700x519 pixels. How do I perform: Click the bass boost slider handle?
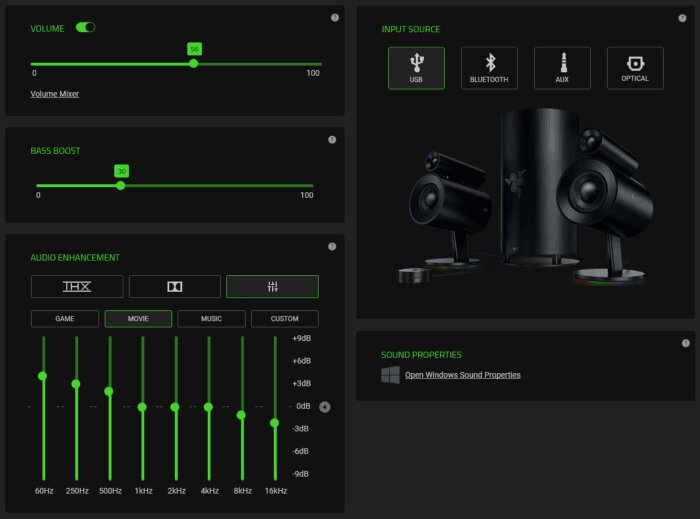pyautogui.click(x=121, y=186)
